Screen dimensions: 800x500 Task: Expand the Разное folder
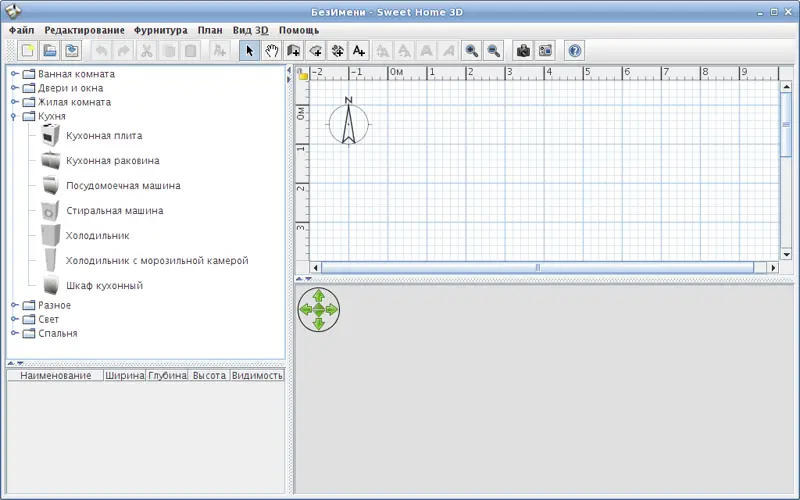click(x=15, y=305)
